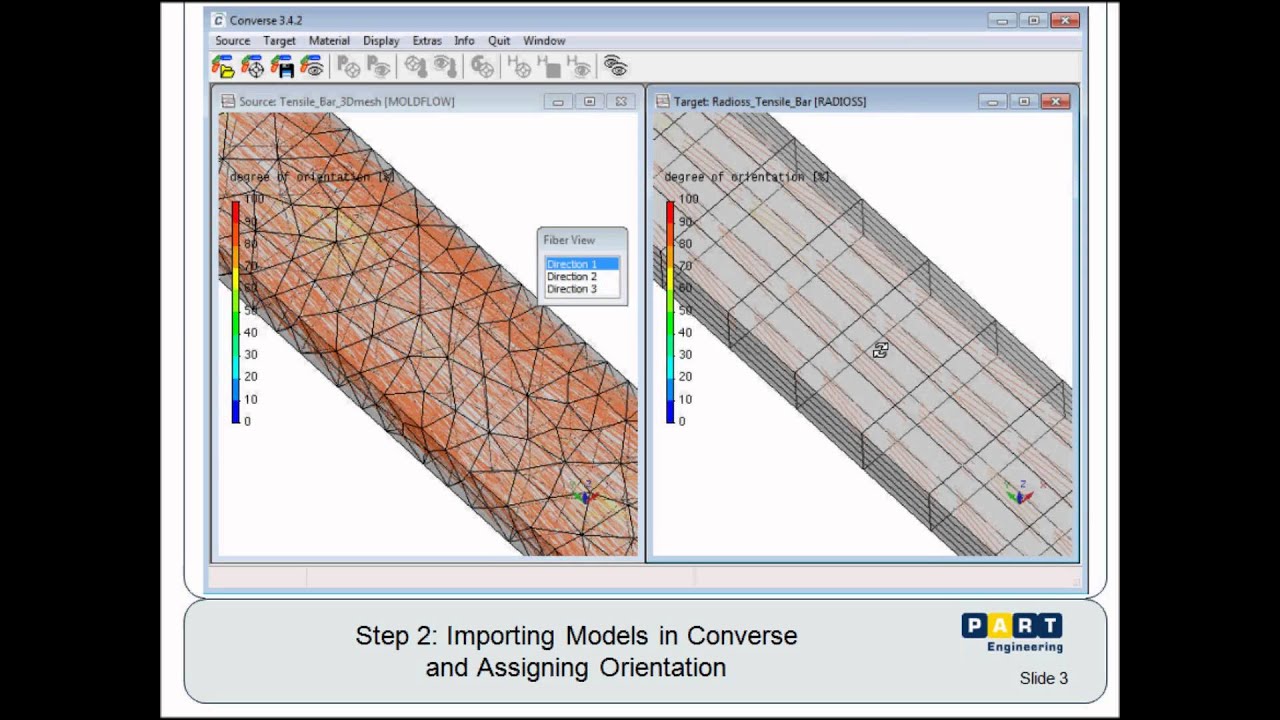Click the stacked eyes view icon
This screenshot has height=720, width=1280.
pos(615,67)
